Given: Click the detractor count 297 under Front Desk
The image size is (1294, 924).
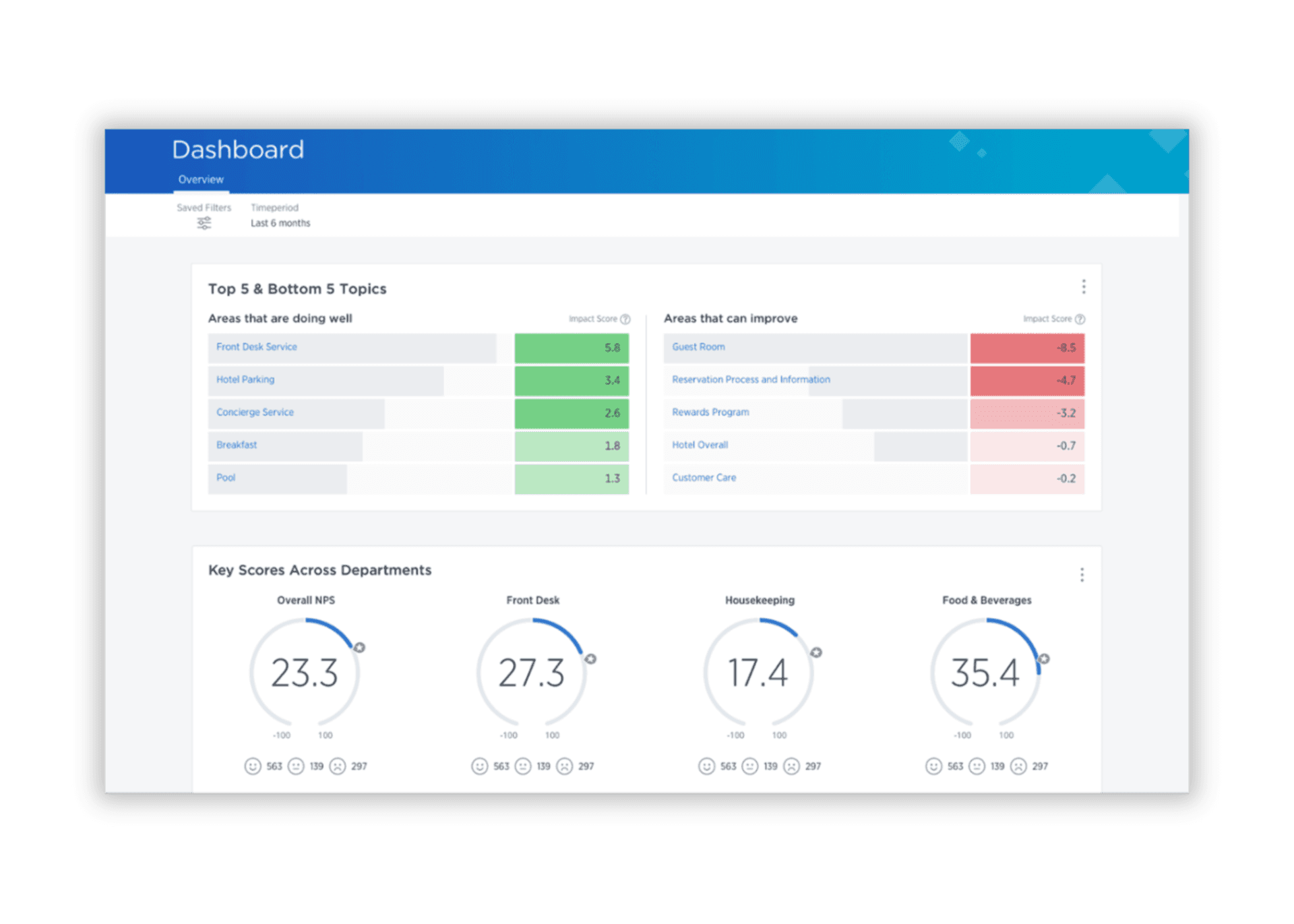Looking at the screenshot, I should [x=586, y=766].
